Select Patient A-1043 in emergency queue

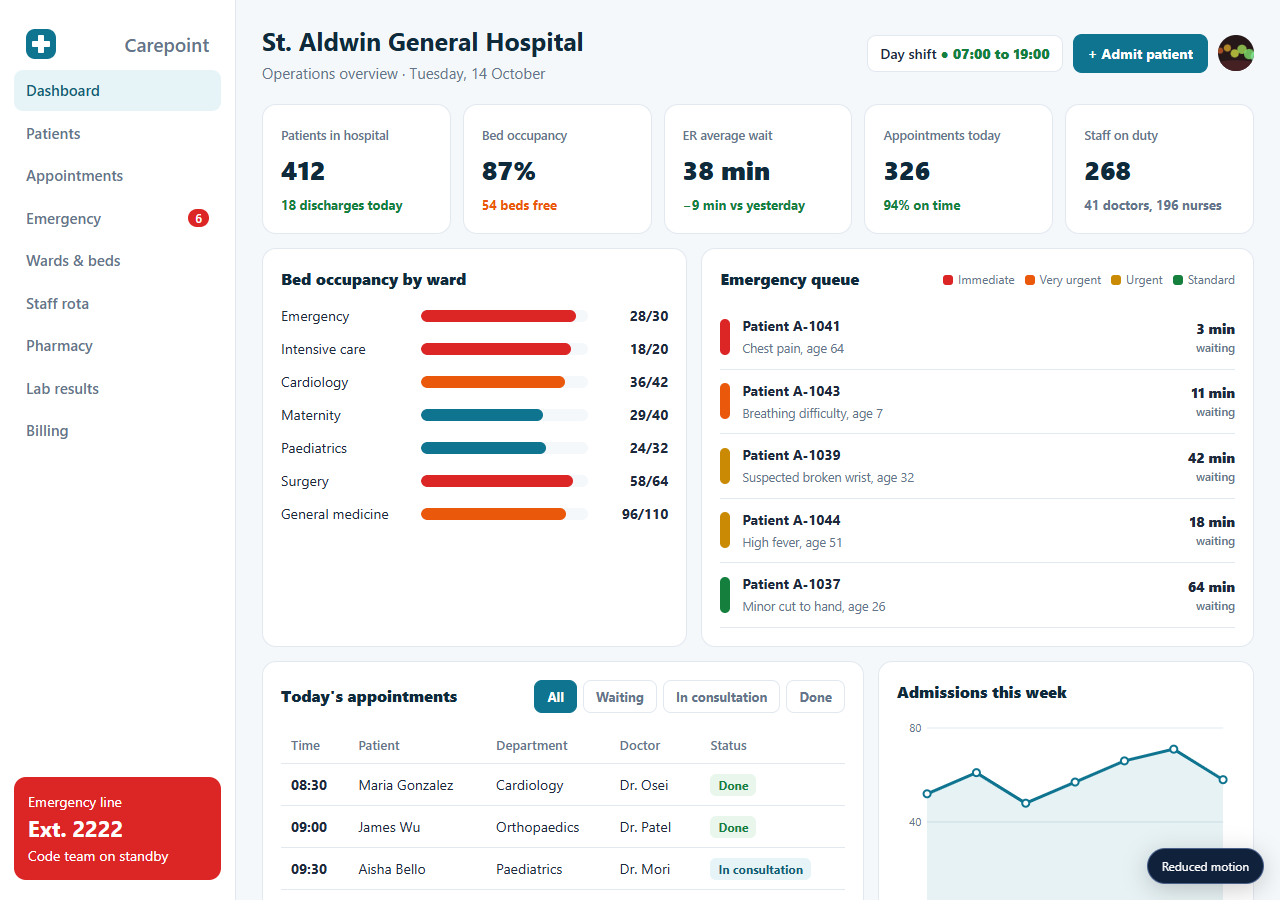click(977, 401)
